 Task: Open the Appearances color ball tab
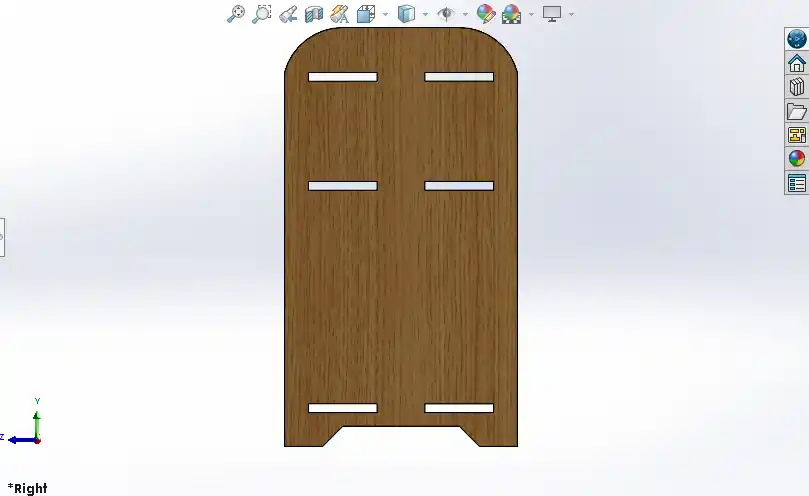pos(797,158)
